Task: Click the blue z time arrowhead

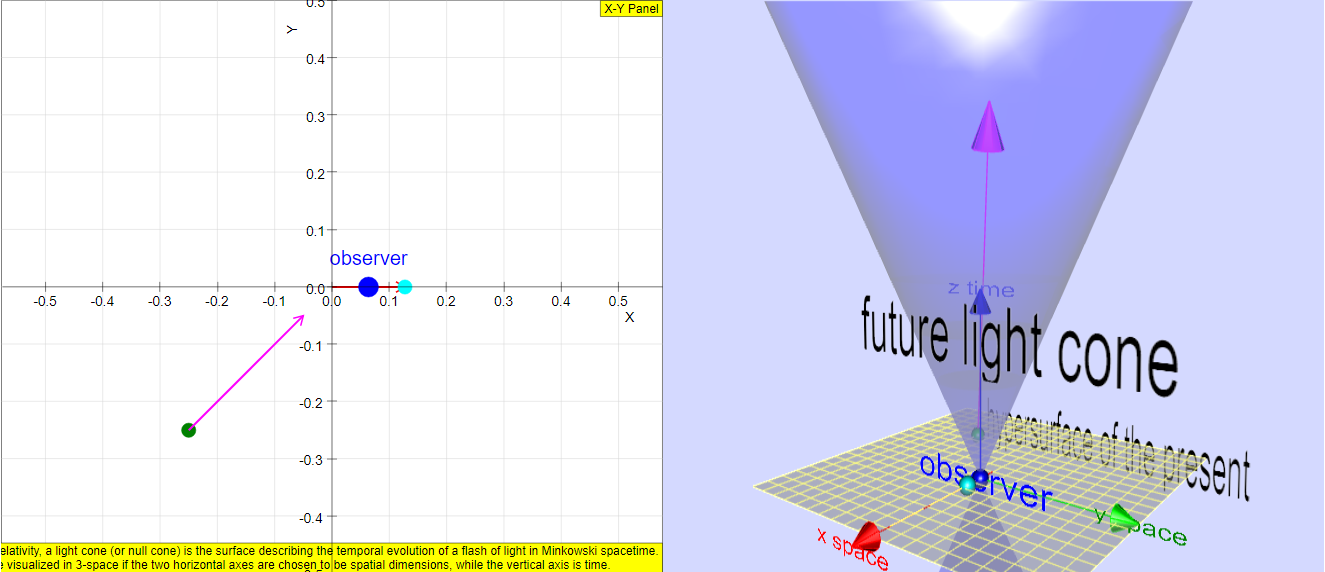Action: click(981, 303)
